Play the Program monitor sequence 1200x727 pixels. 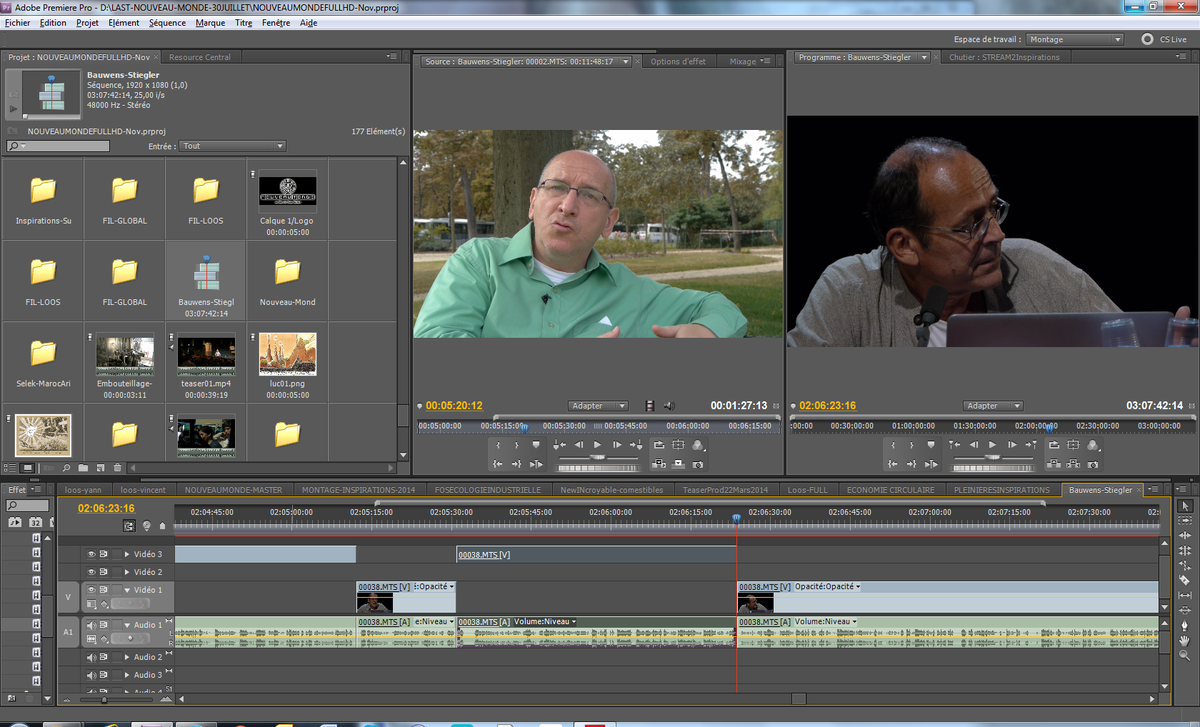tap(992, 445)
